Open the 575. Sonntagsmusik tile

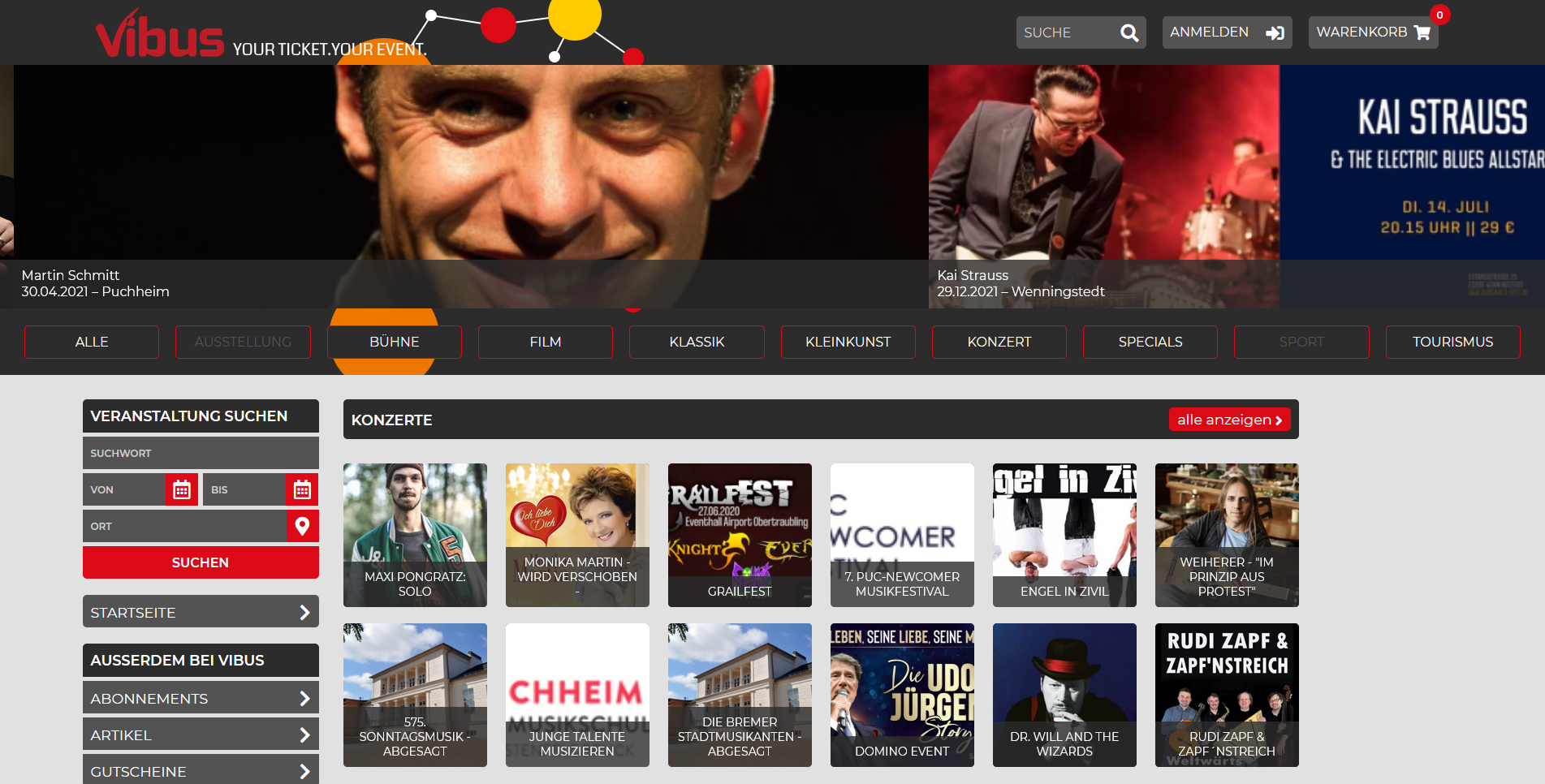415,695
